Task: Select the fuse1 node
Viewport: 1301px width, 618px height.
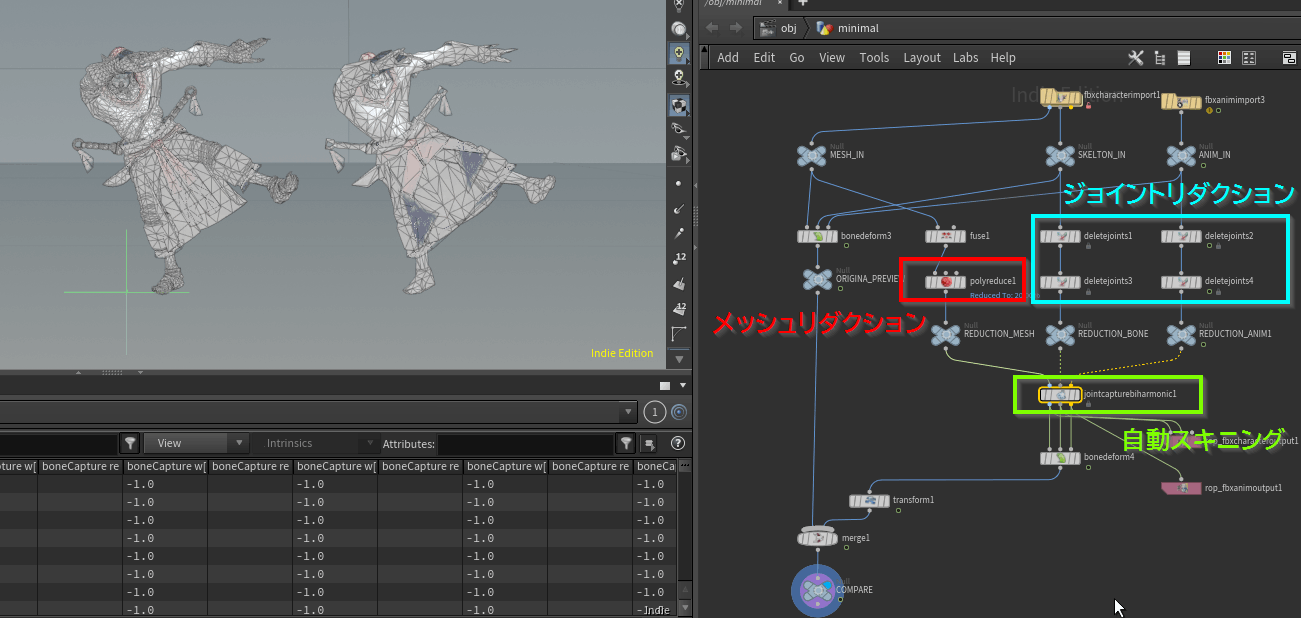Action: click(946, 236)
